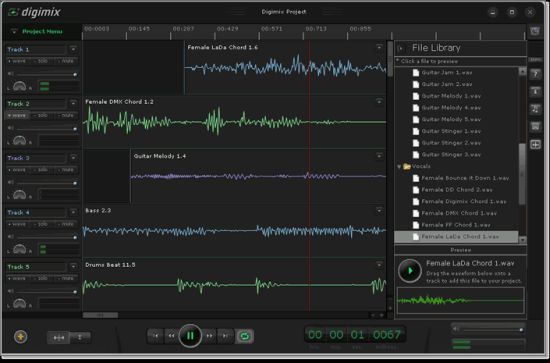Select Guitar Melody 4.wav file

click(450, 108)
